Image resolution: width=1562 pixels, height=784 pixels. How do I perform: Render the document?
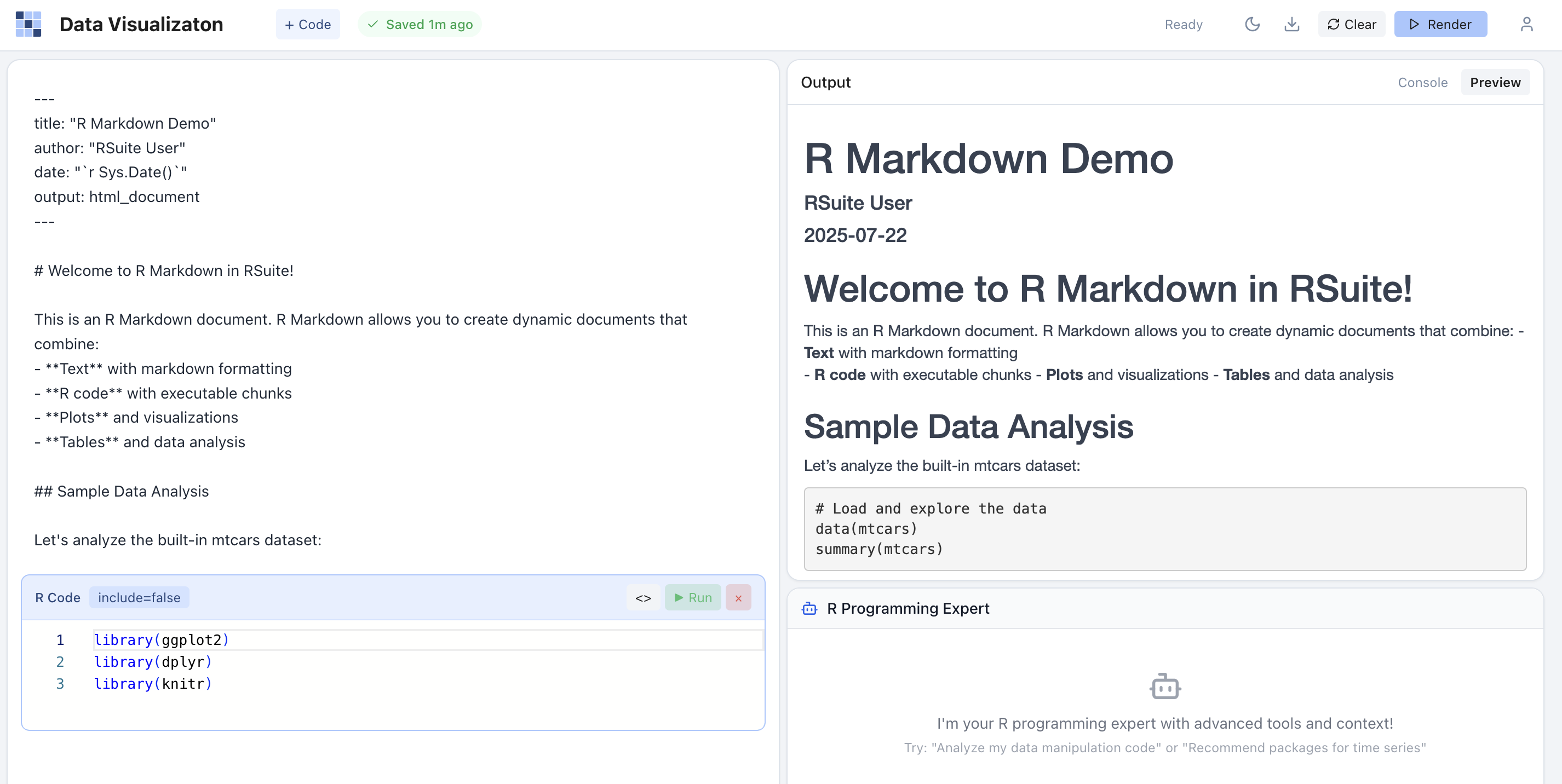[x=1440, y=24]
